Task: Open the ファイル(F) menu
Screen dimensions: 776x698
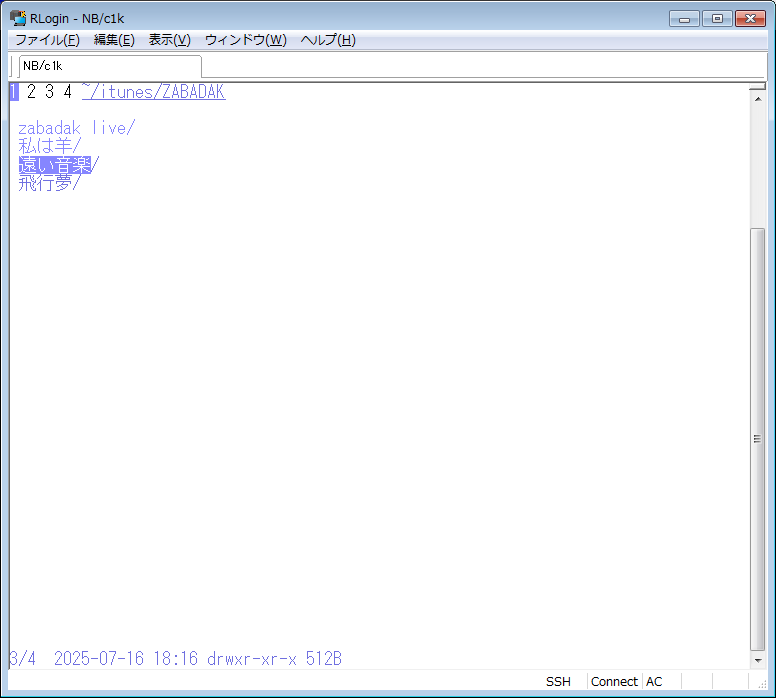Action: click(x=48, y=40)
